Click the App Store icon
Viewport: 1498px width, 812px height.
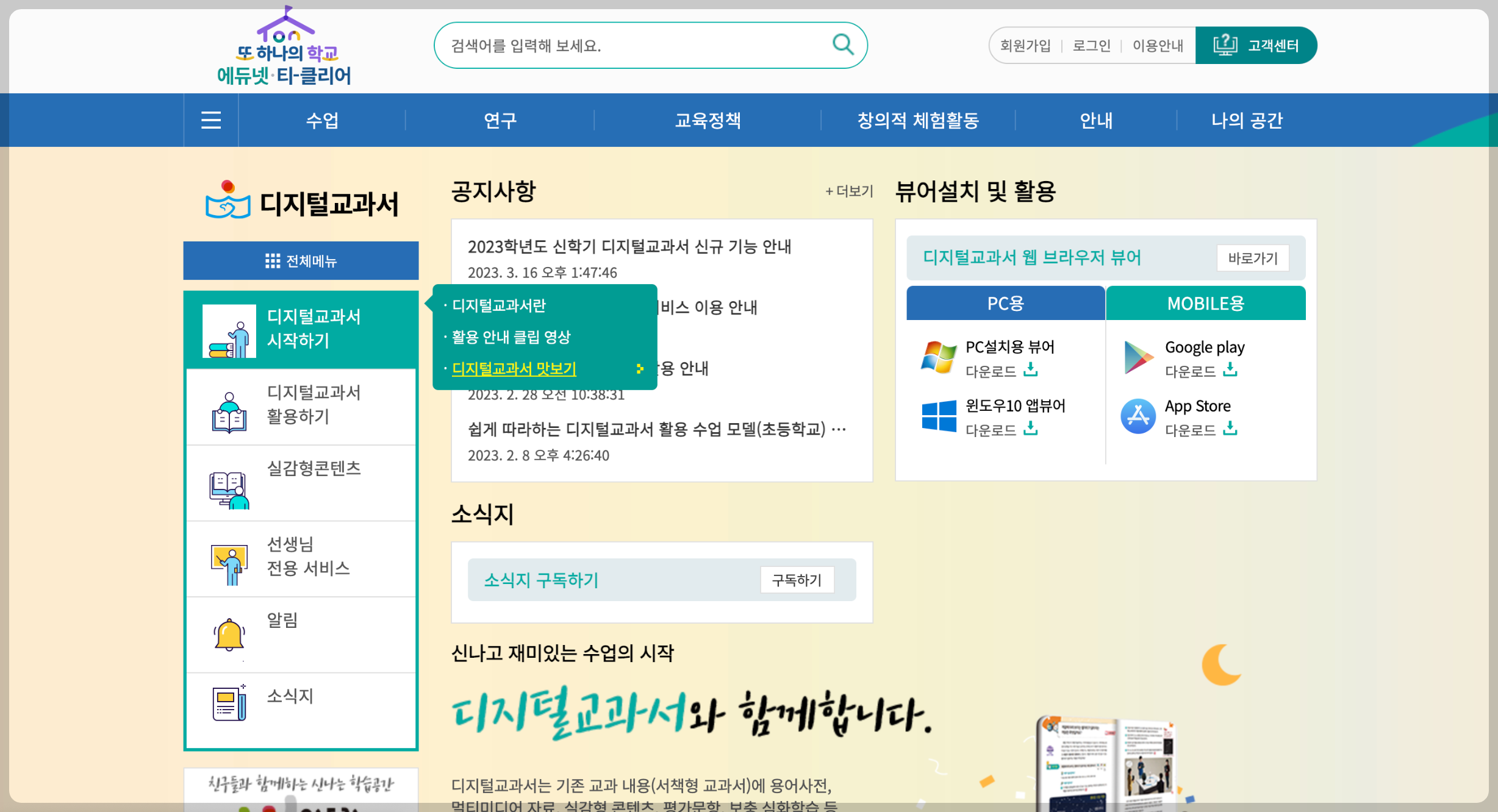[1138, 416]
